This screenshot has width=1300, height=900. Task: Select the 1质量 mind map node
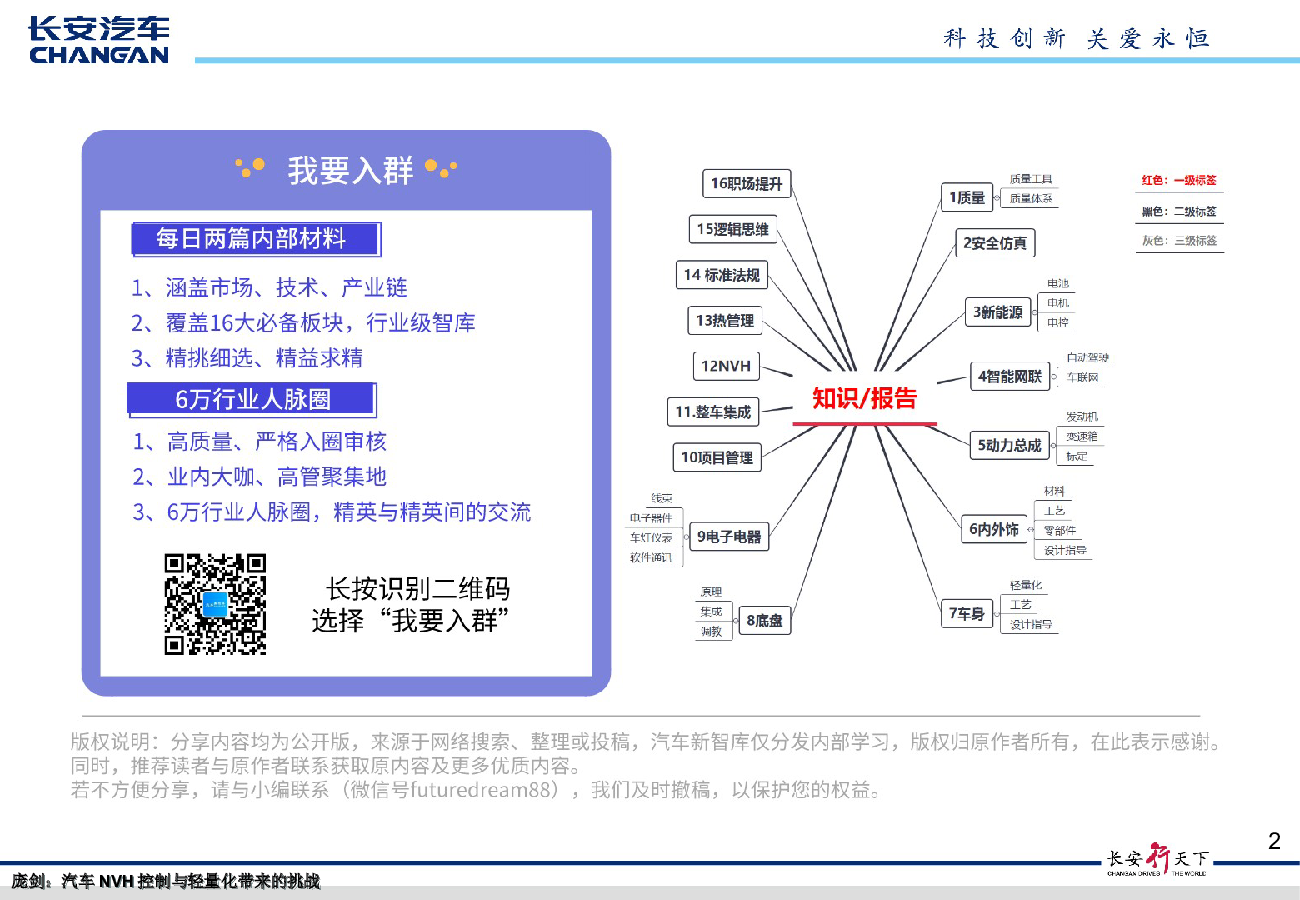point(966,197)
